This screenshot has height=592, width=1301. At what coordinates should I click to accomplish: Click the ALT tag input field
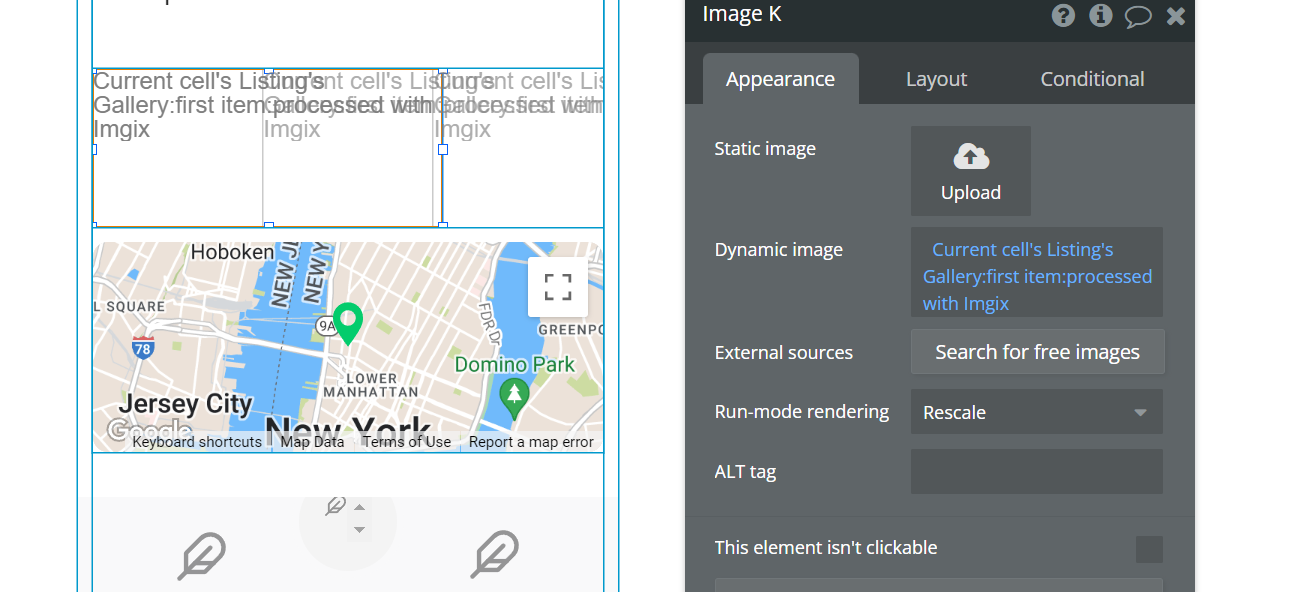coord(1037,472)
